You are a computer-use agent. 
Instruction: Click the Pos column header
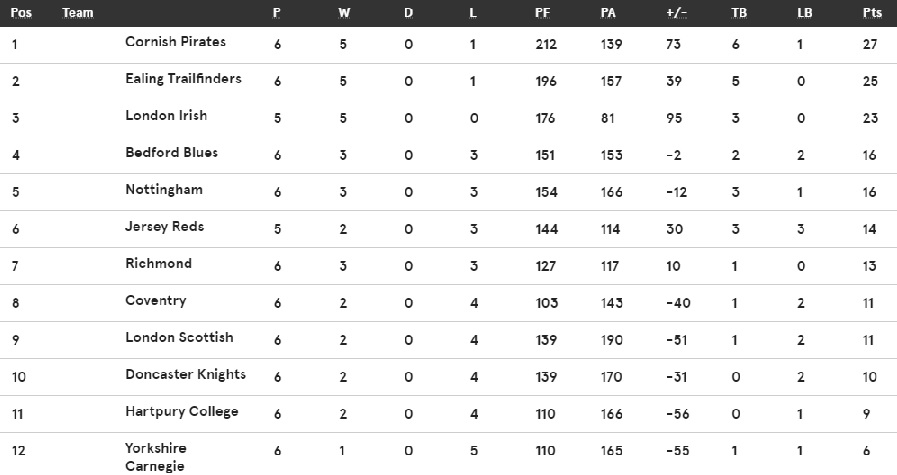pos(21,13)
